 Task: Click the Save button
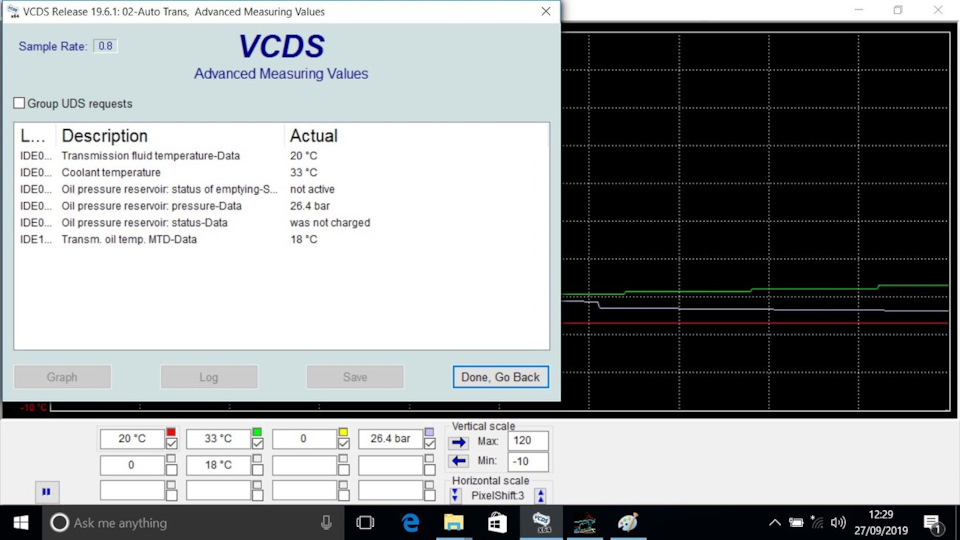(x=355, y=377)
